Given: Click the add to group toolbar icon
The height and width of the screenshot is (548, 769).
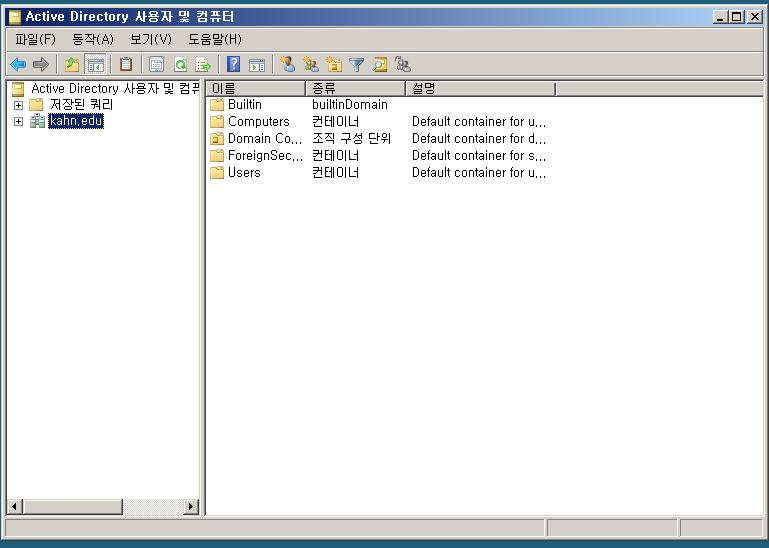Looking at the screenshot, I should [x=403, y=64].
